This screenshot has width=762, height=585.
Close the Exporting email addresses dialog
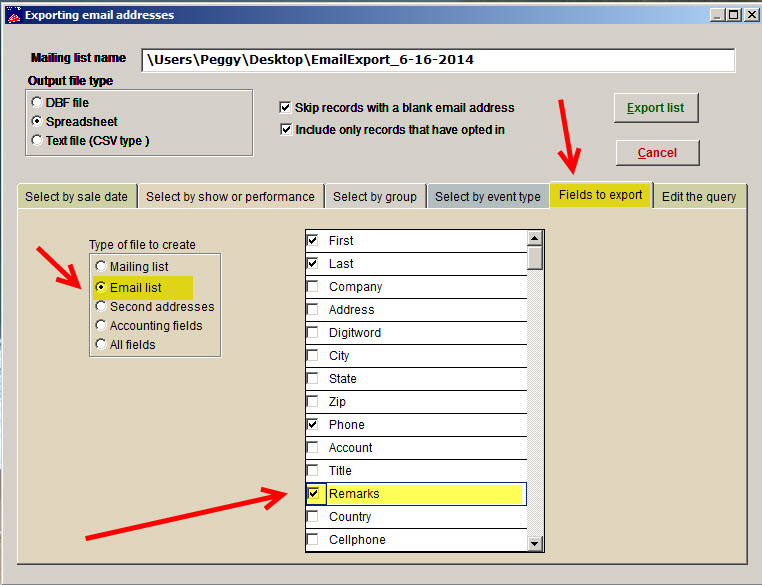[x=750, y=15]
